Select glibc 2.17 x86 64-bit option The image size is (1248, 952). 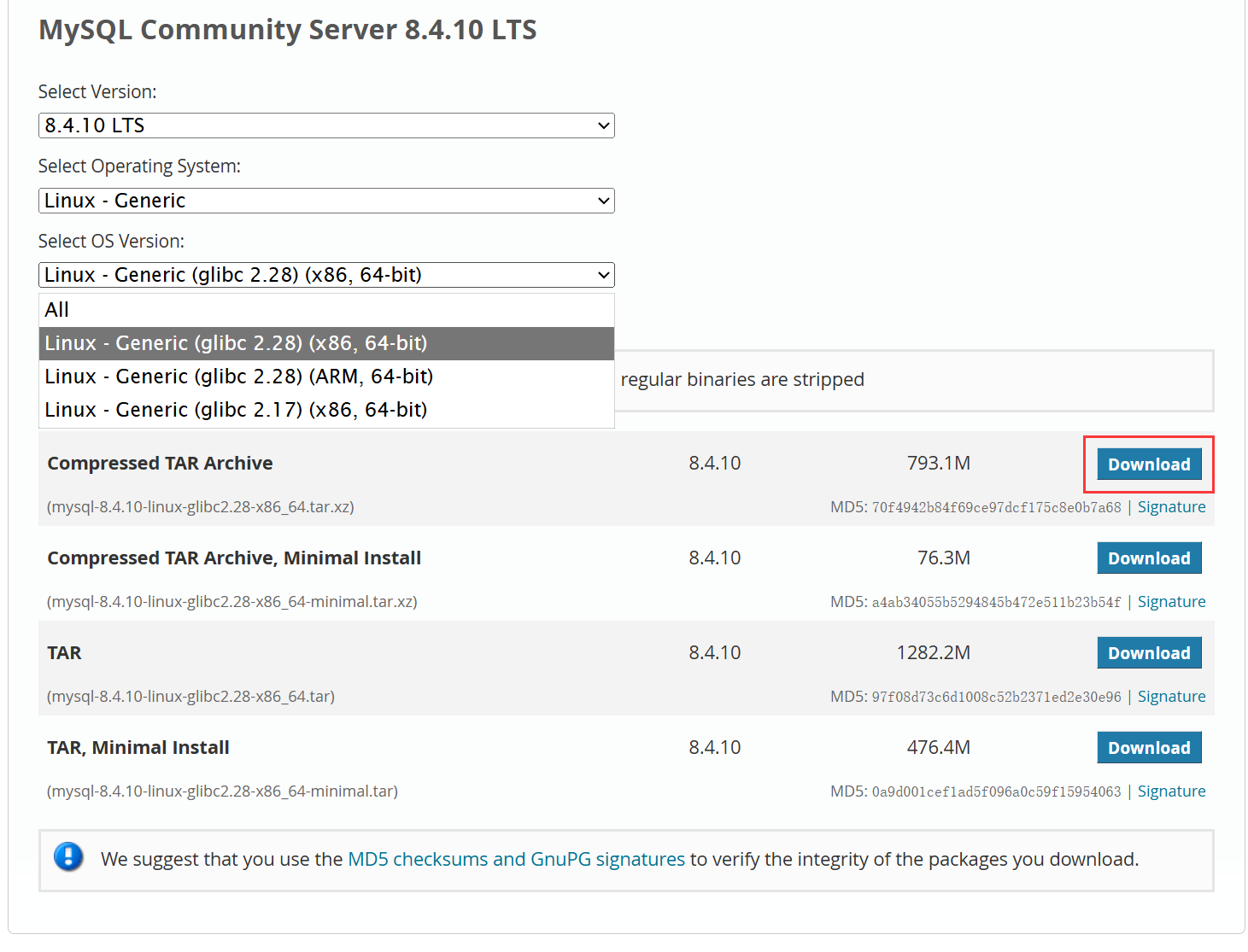coord(326,410)
